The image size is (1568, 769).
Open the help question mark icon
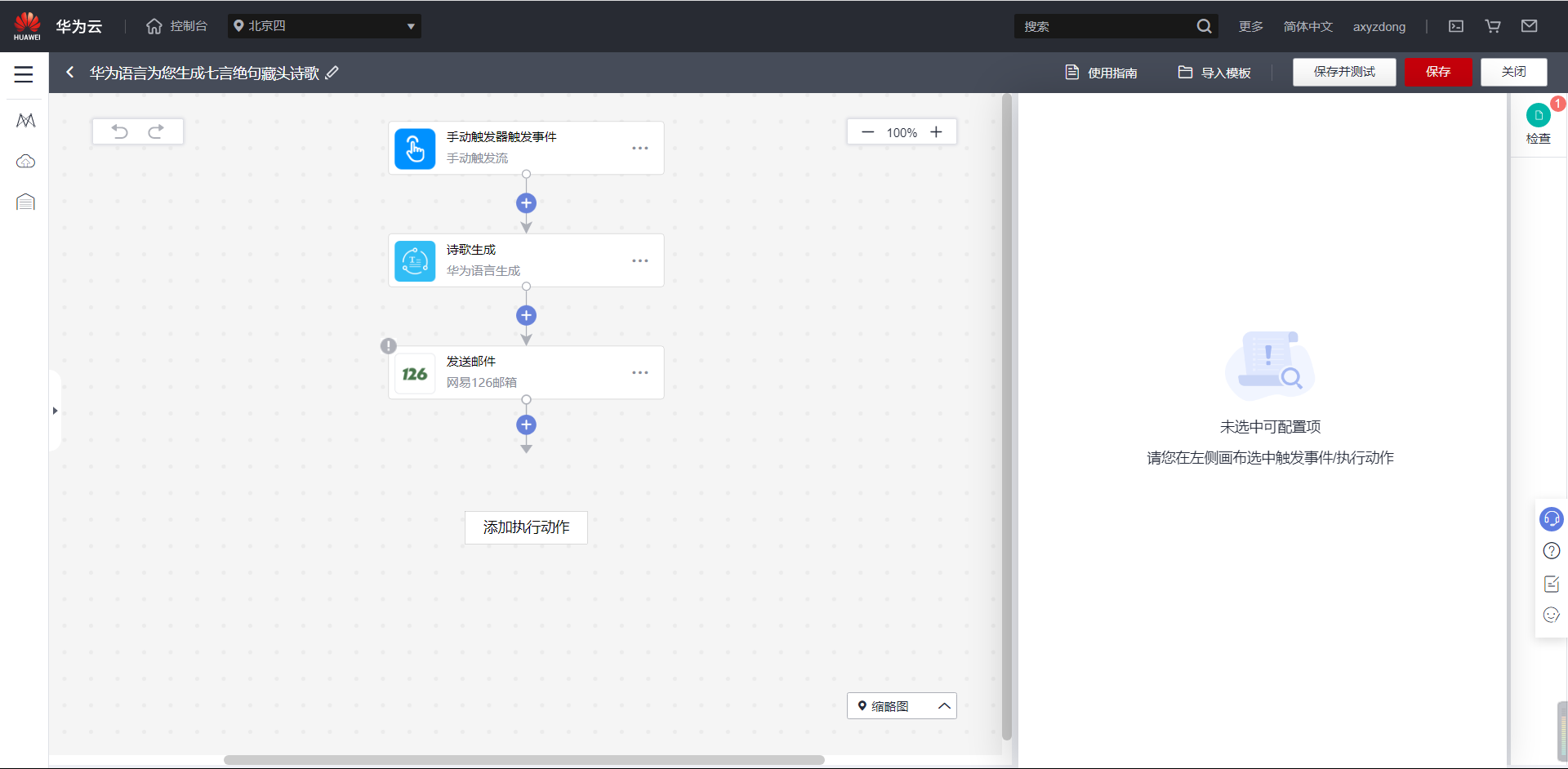pos(1551,551)
